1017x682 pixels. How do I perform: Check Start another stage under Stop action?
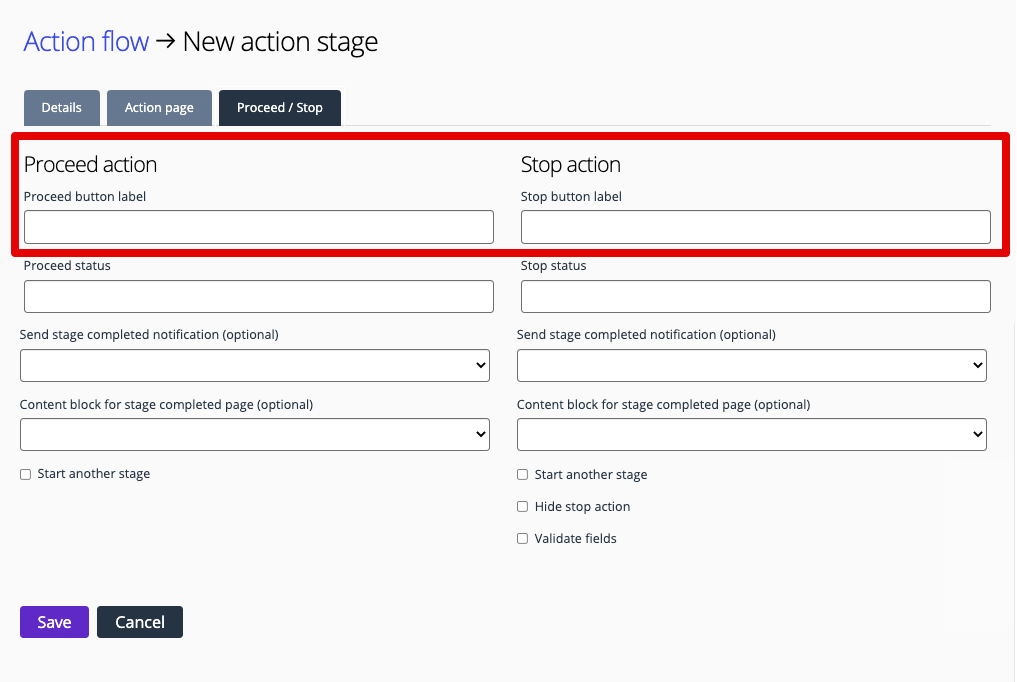pos(522,474)
